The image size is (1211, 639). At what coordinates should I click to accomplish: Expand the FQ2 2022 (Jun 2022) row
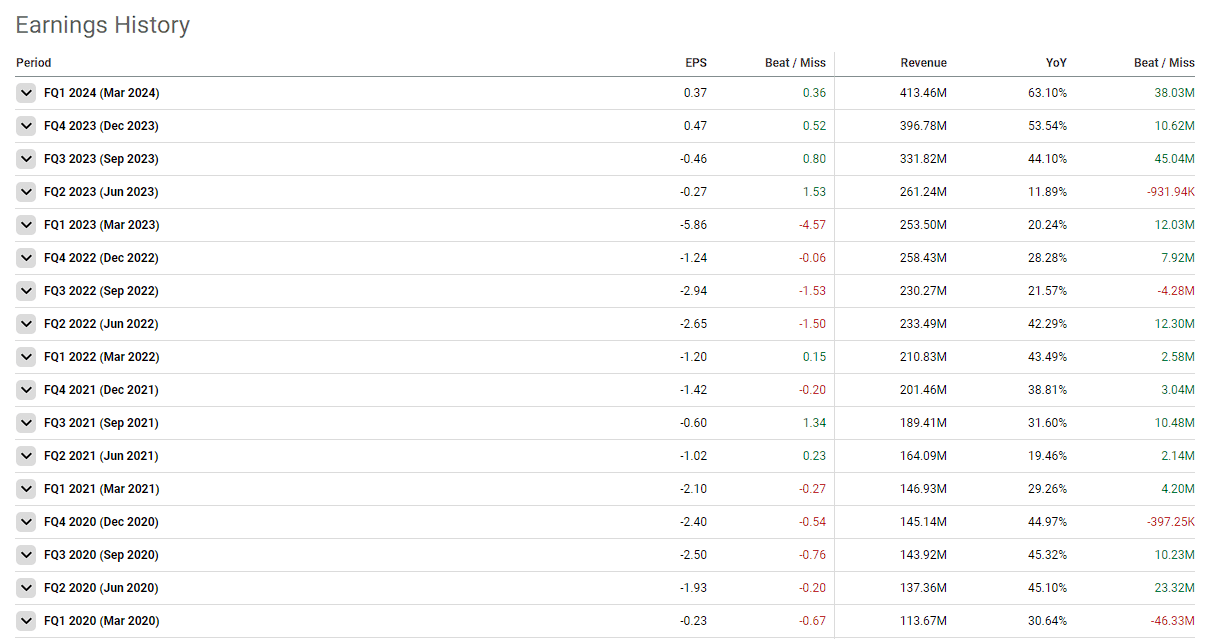(27, 324)
